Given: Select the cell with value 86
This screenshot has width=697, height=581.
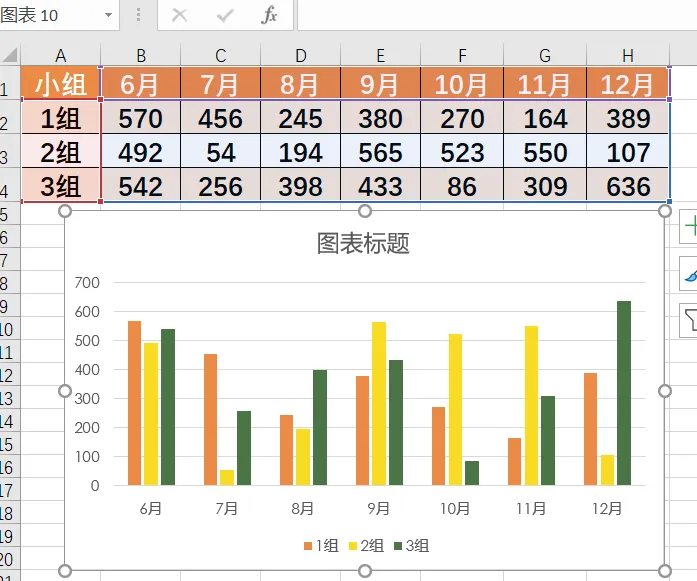Looking at the screenshot, I should click(x=462, y=185).
